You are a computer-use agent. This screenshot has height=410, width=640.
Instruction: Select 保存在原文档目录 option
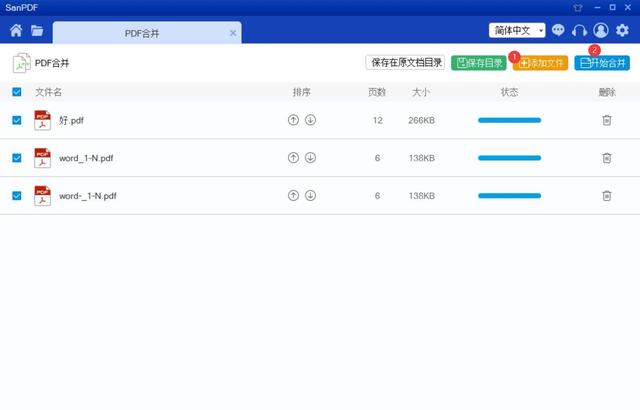405,63
